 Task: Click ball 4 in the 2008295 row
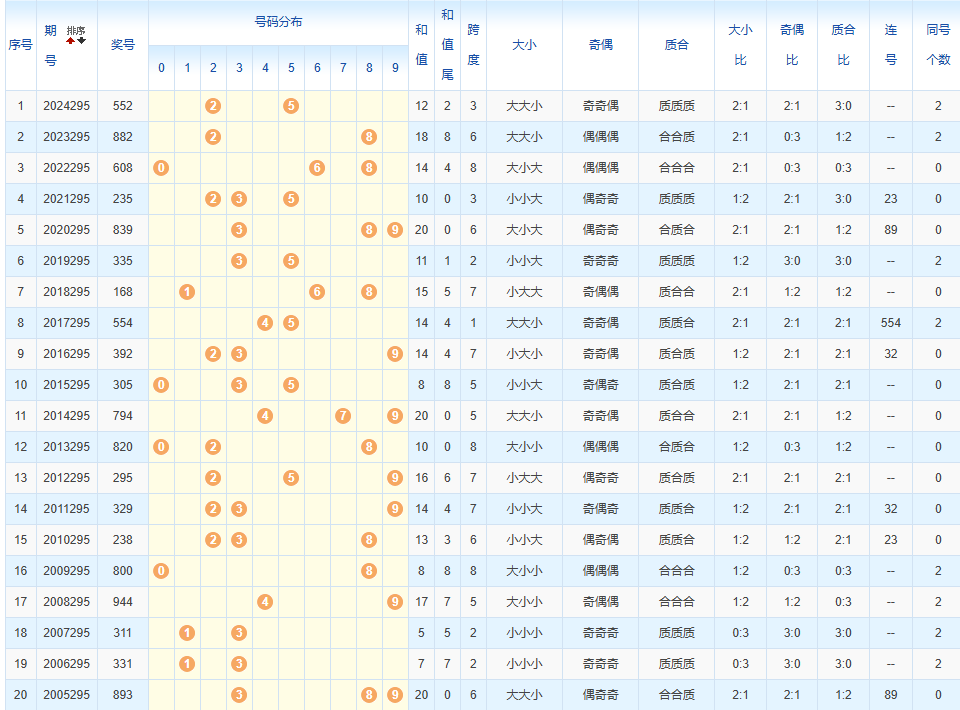coord(265,602)
